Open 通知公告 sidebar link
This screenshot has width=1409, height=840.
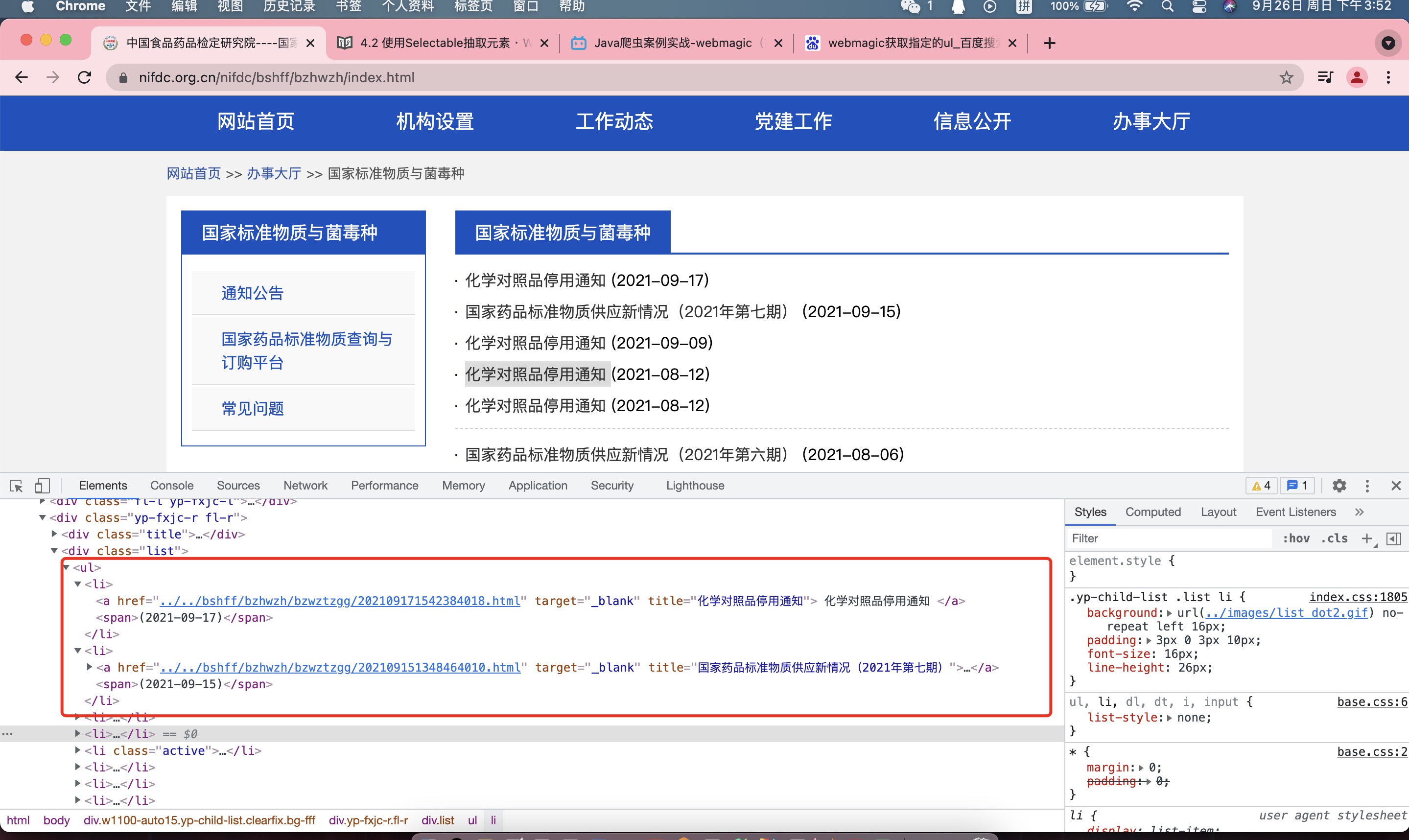[253, 293]
